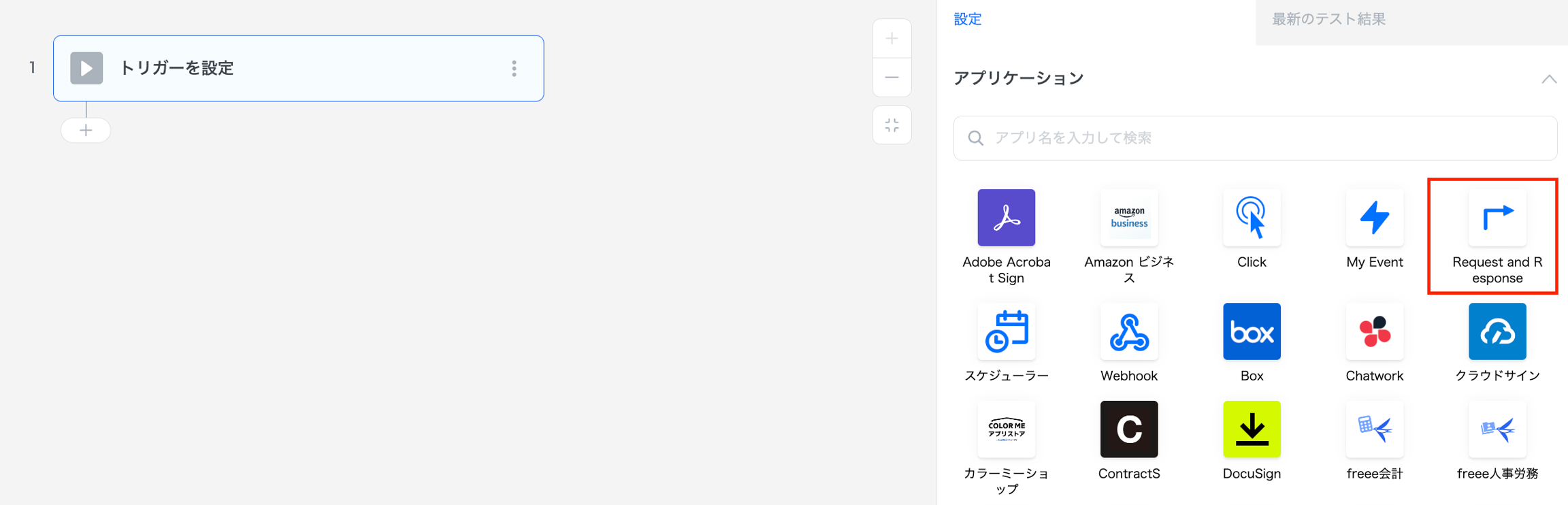Add a new step below trigger

pos(86,130)
